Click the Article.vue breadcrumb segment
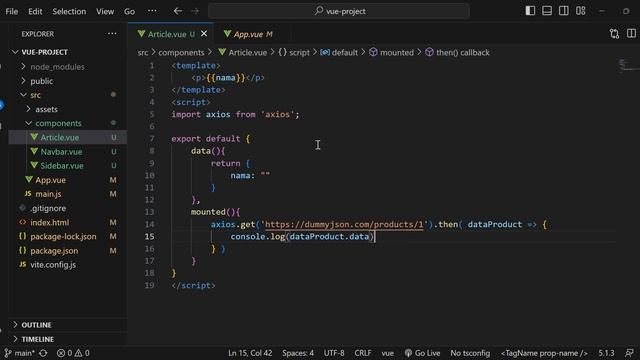 coord(242,53)
